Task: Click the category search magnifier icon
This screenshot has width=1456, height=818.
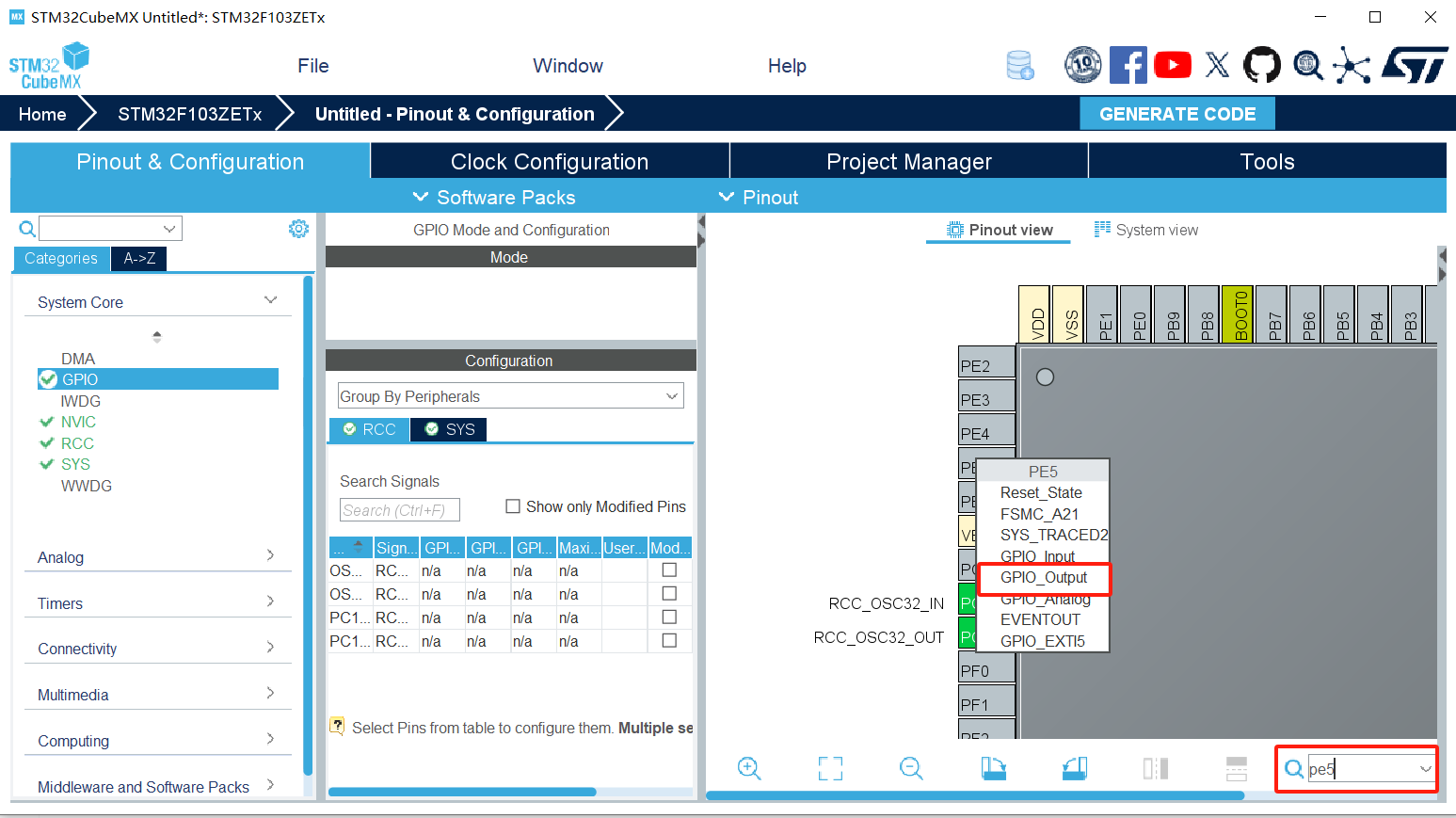Action: (x=27, y=229)
